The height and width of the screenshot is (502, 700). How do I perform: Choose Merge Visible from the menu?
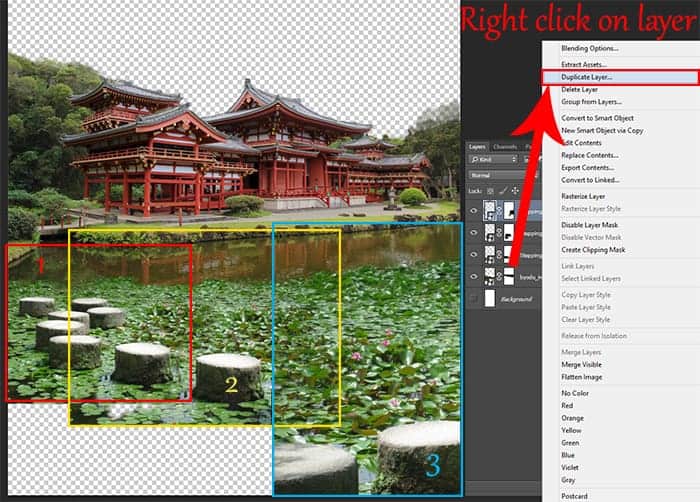[x=581, y=364]
